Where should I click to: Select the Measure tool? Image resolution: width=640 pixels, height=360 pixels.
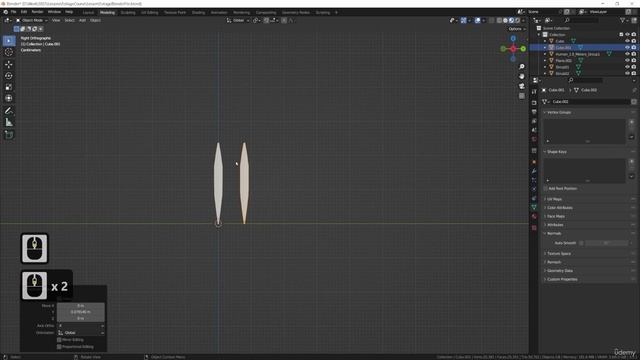9,122
